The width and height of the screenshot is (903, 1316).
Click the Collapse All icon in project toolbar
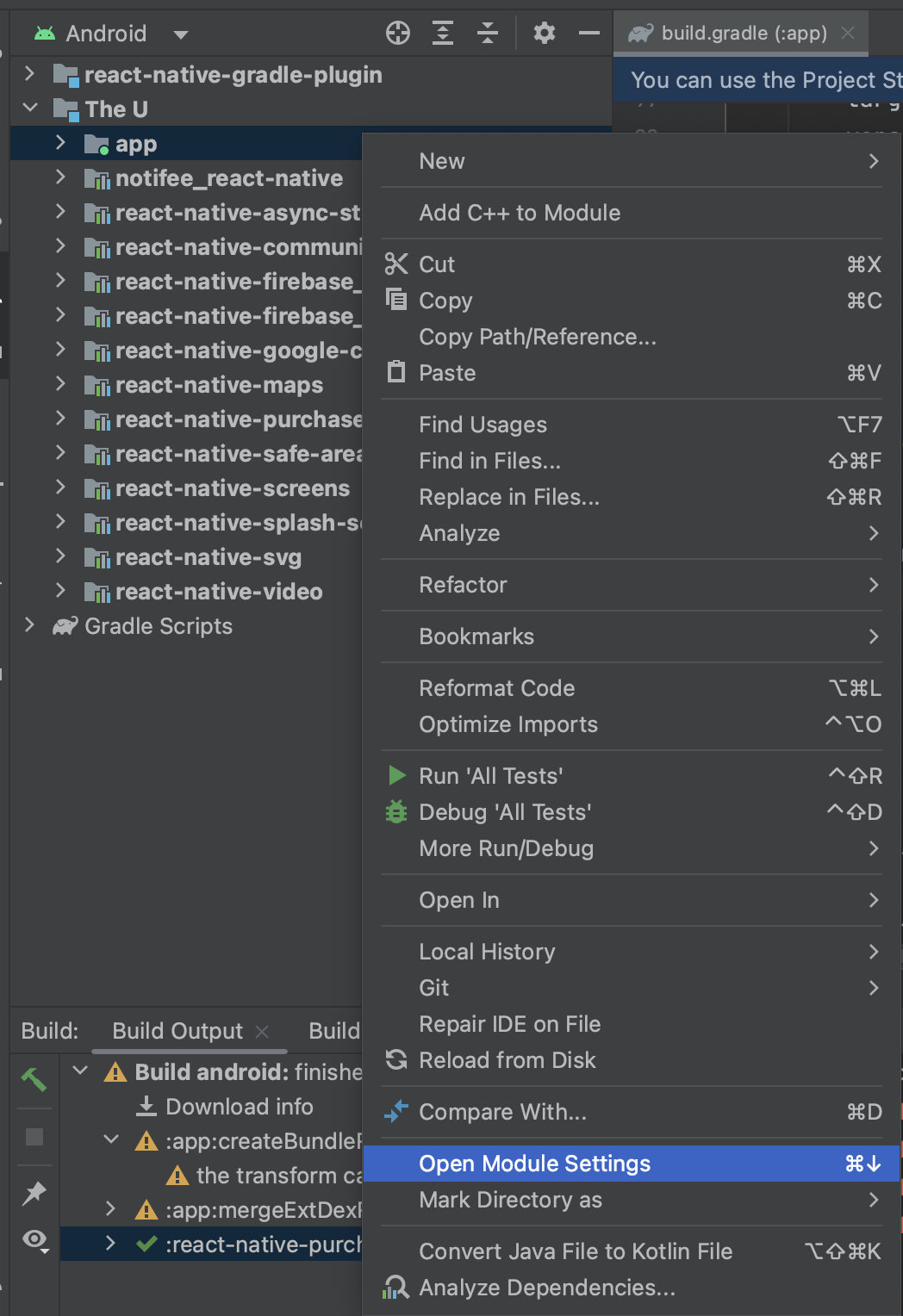click(488, 34)
